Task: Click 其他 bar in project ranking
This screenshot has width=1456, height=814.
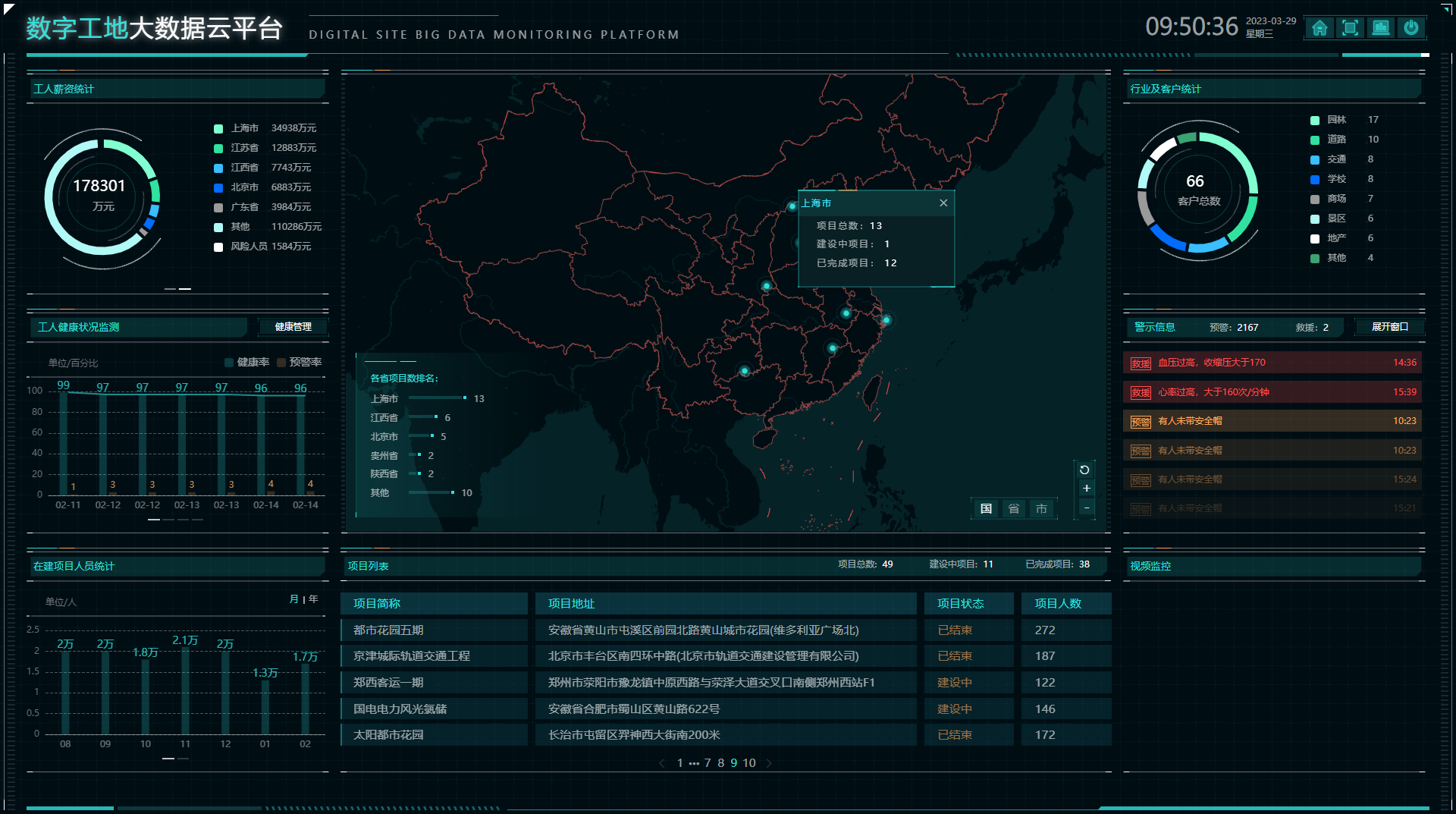Action: pyautogui.click(x=431, y=492)
